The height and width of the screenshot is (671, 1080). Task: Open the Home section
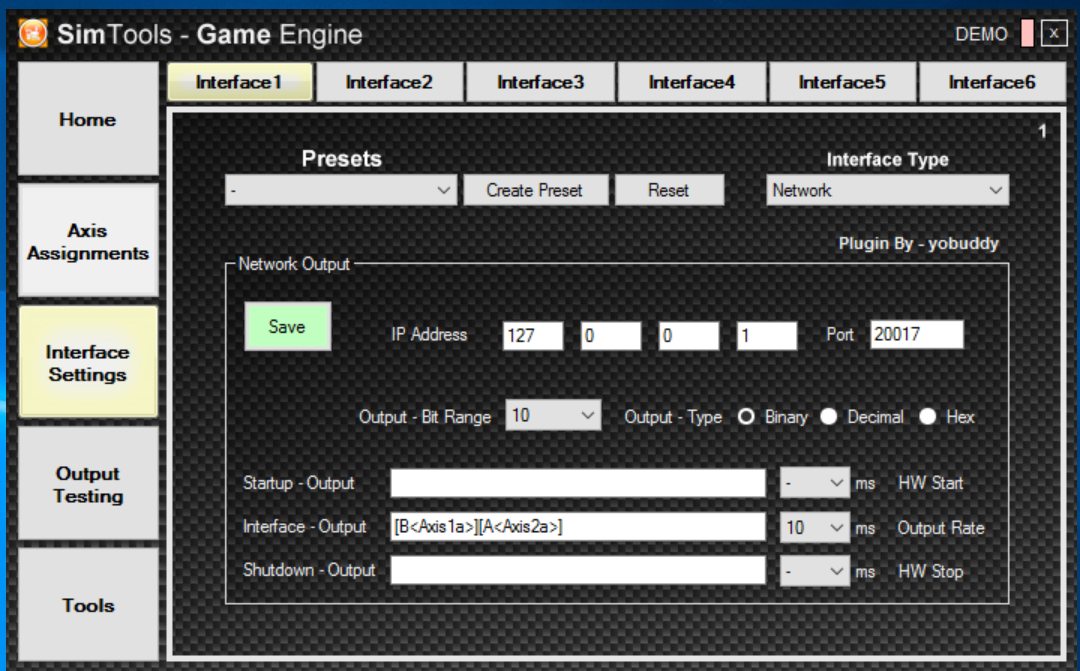pos(88,119)
